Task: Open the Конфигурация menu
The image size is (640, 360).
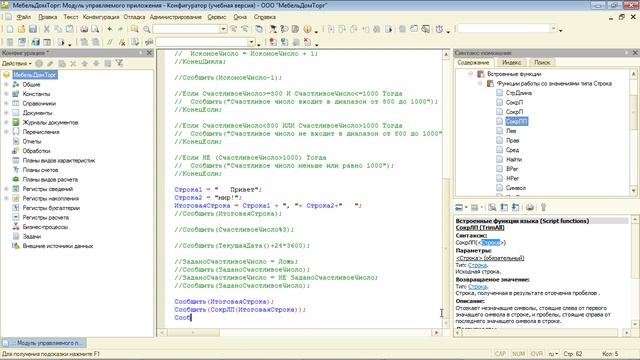Action: pos(101,17)
